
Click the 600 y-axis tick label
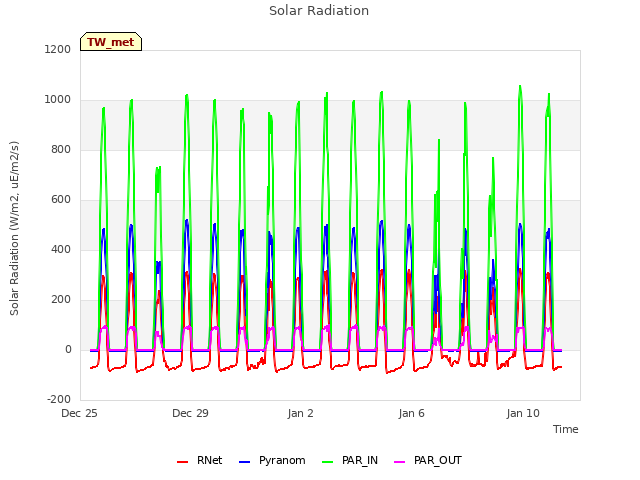tap(61, 200)
